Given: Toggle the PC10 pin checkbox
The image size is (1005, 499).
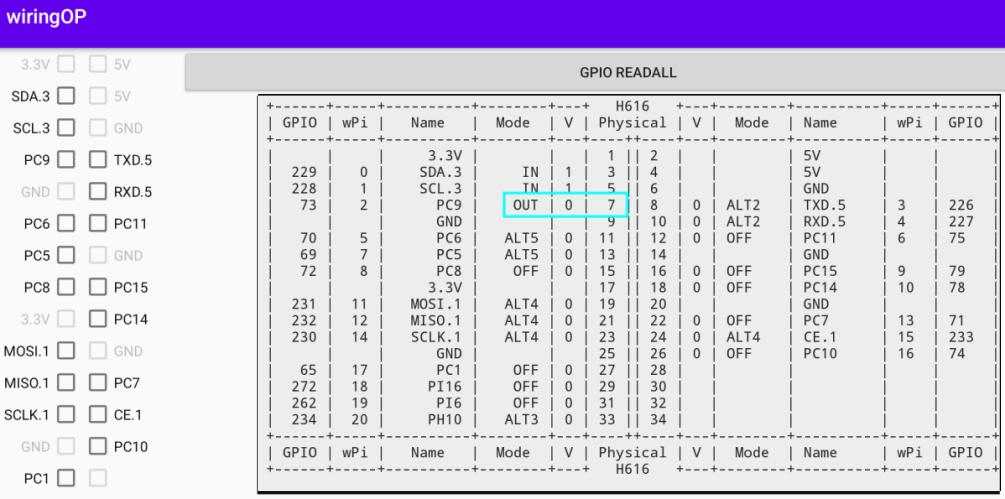Looking at the screenshot, I should (x=97, y=446).
